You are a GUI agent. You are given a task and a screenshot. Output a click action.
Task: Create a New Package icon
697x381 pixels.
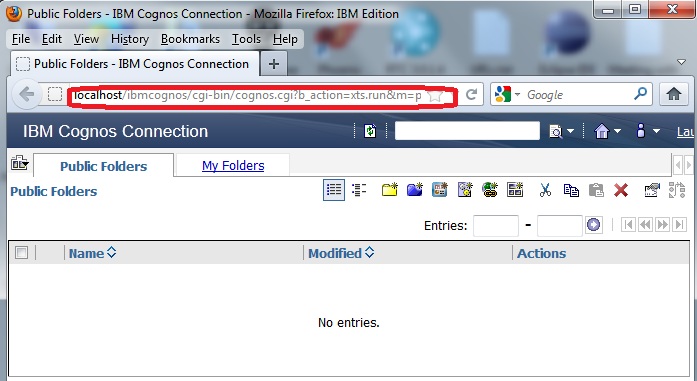coord(414,190)
